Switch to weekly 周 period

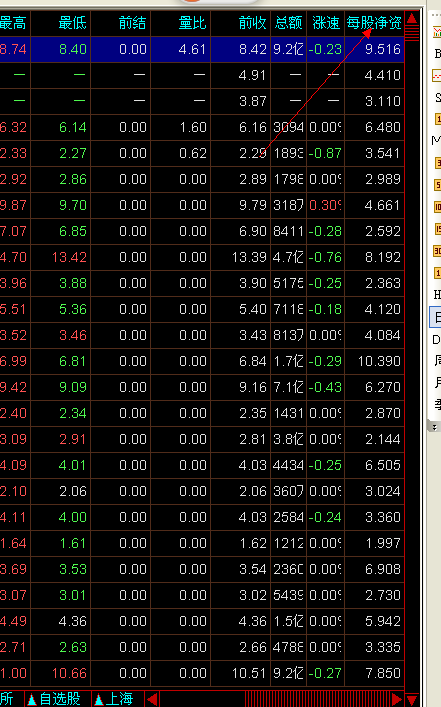click(437, 360)
